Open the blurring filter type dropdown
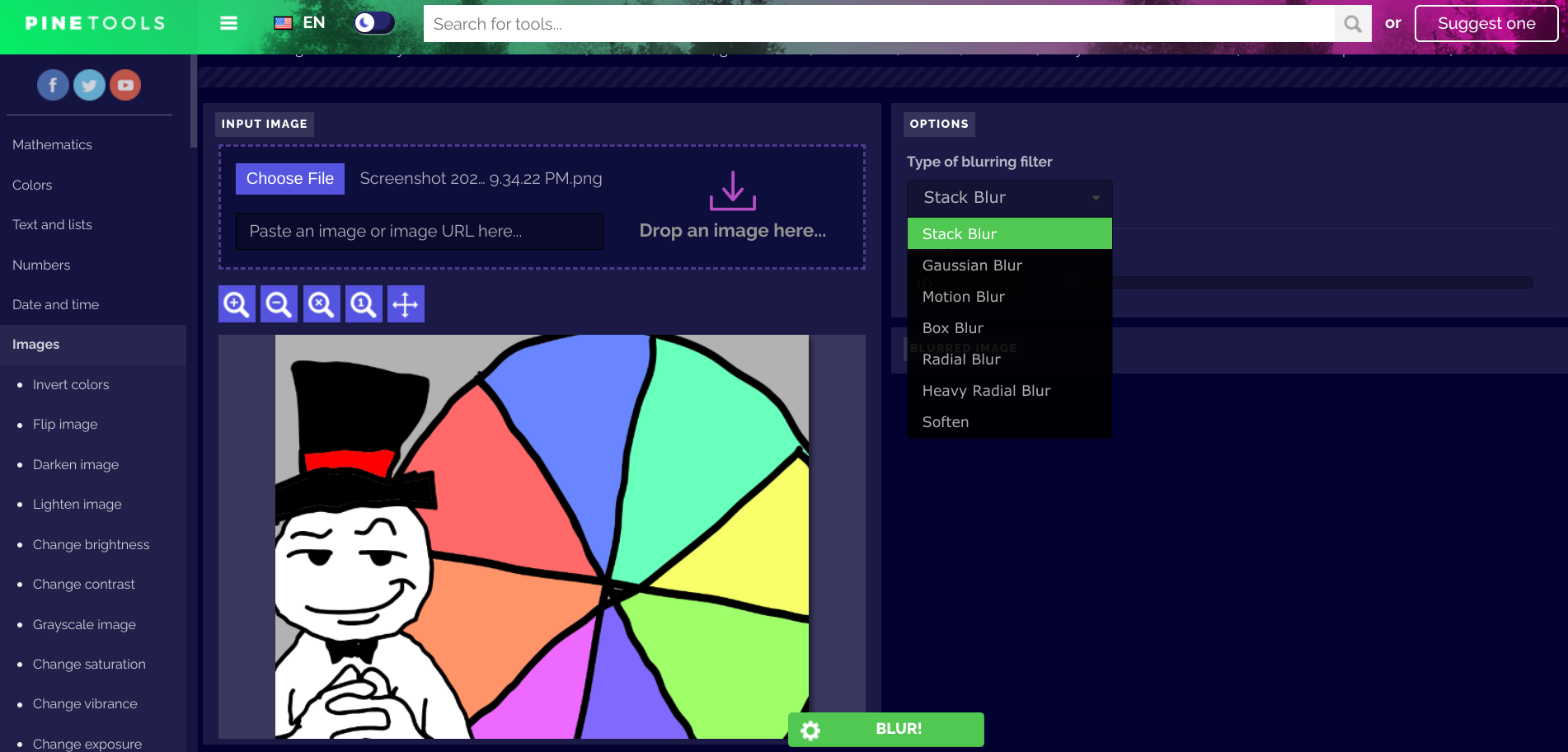This screenshot has width=1568, height=752. [x=1010, y=198]
